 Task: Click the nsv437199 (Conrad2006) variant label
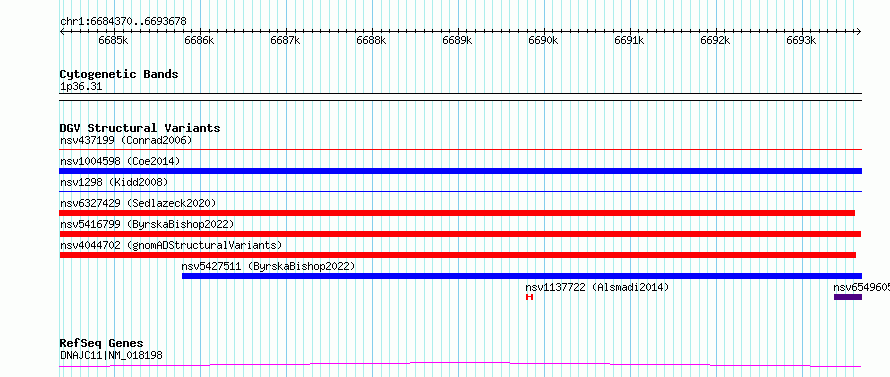click(x=126, y=140)
